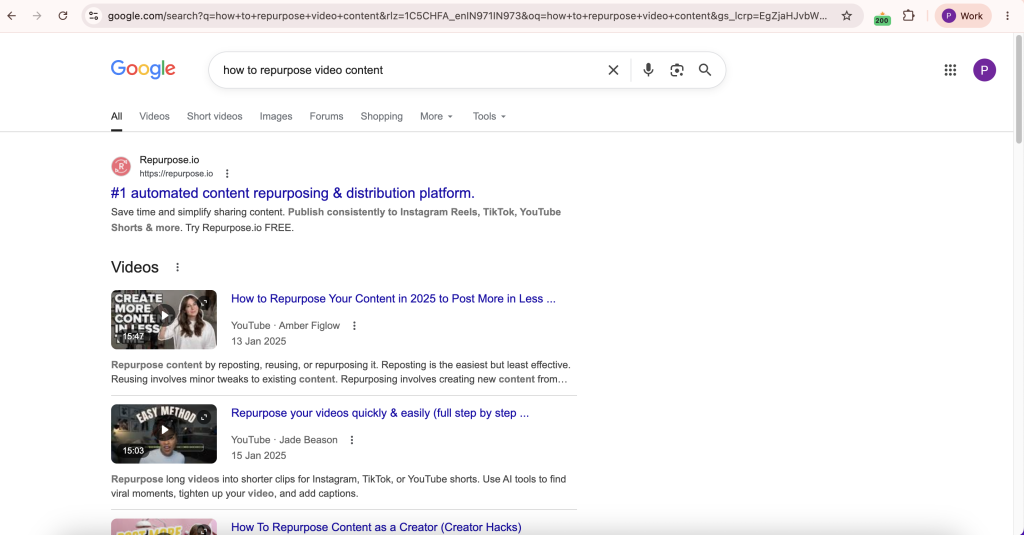Image resolution: width=1024 pixels, height=535 pixels.
Task: Switch to the Shopping tab
Action: pos(381,116)
